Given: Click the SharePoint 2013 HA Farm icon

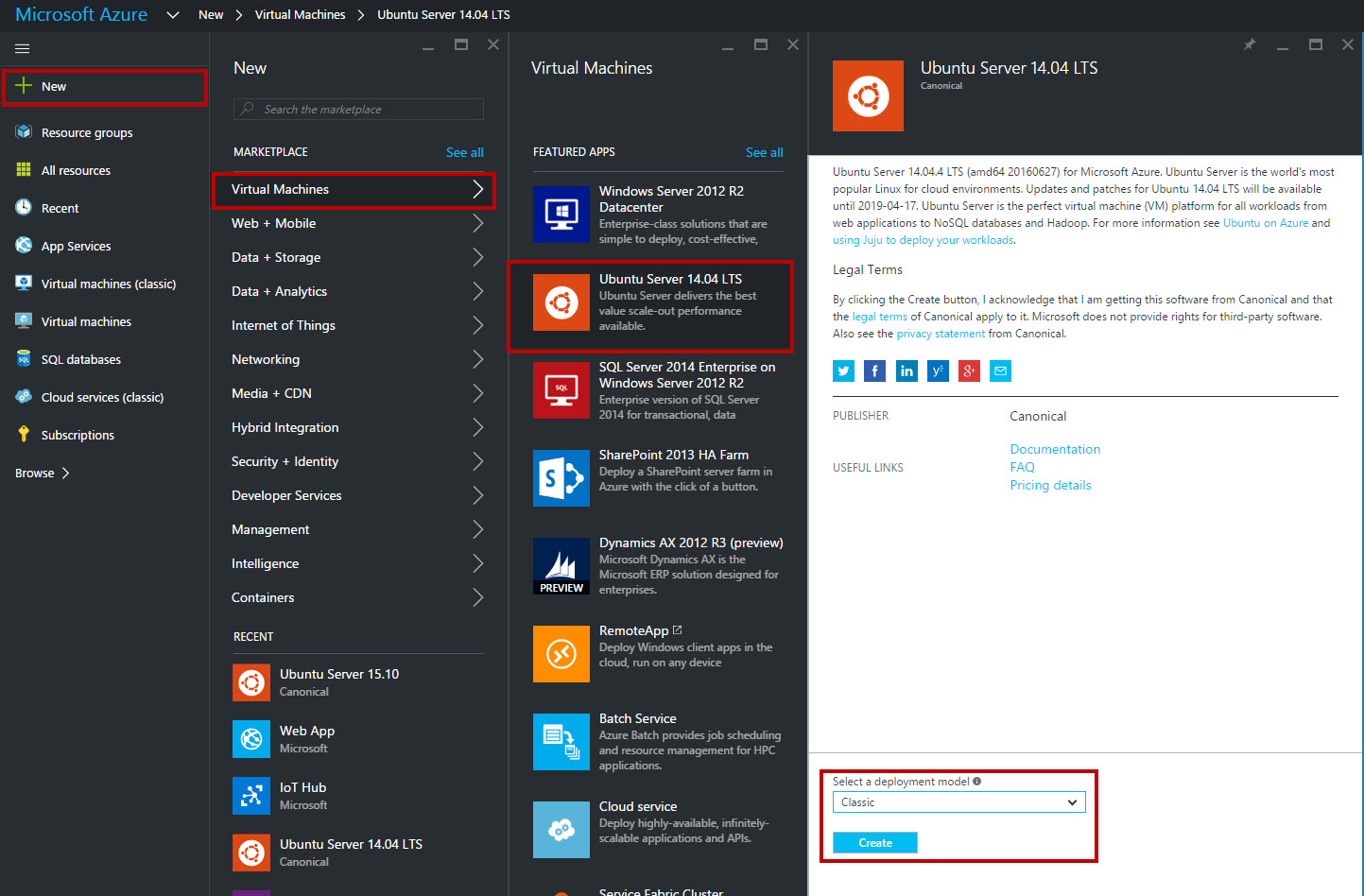Looking at the screenshot, I should click(561, 478).
